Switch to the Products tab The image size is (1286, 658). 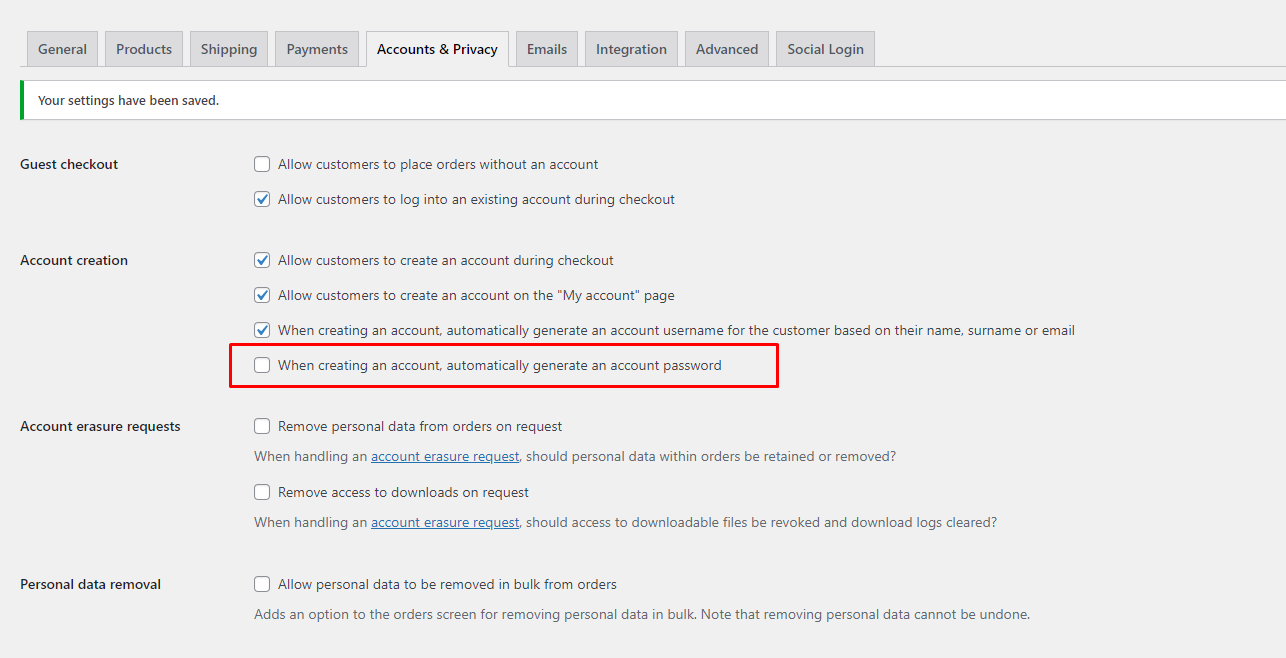144,49
